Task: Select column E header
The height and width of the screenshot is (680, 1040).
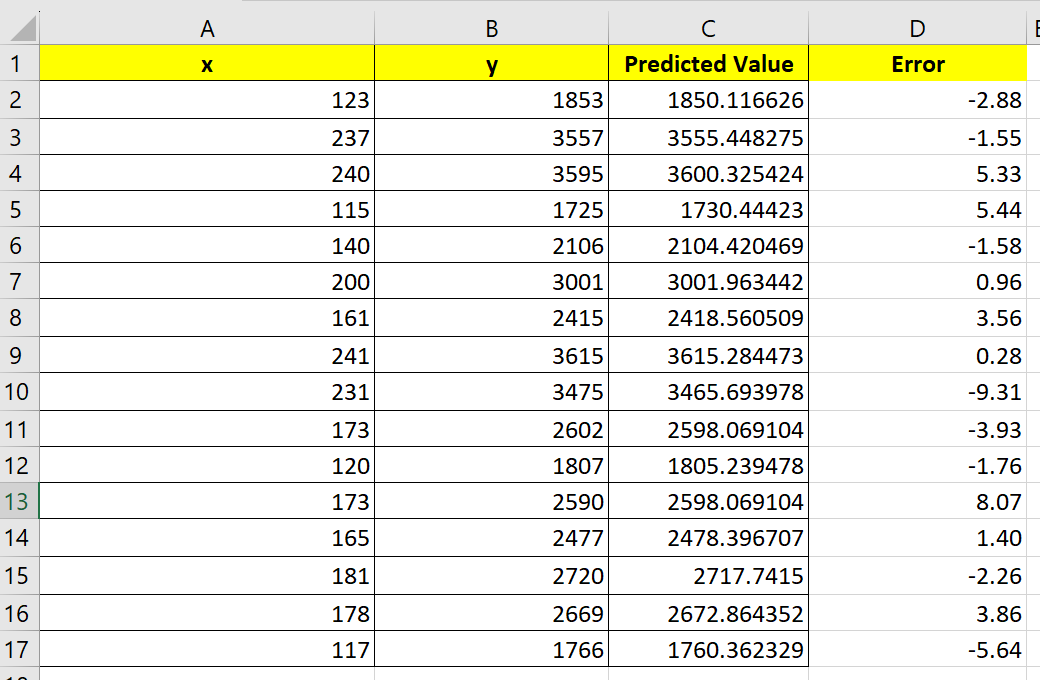Action: pyautogui.click(x=1033, y=28)
